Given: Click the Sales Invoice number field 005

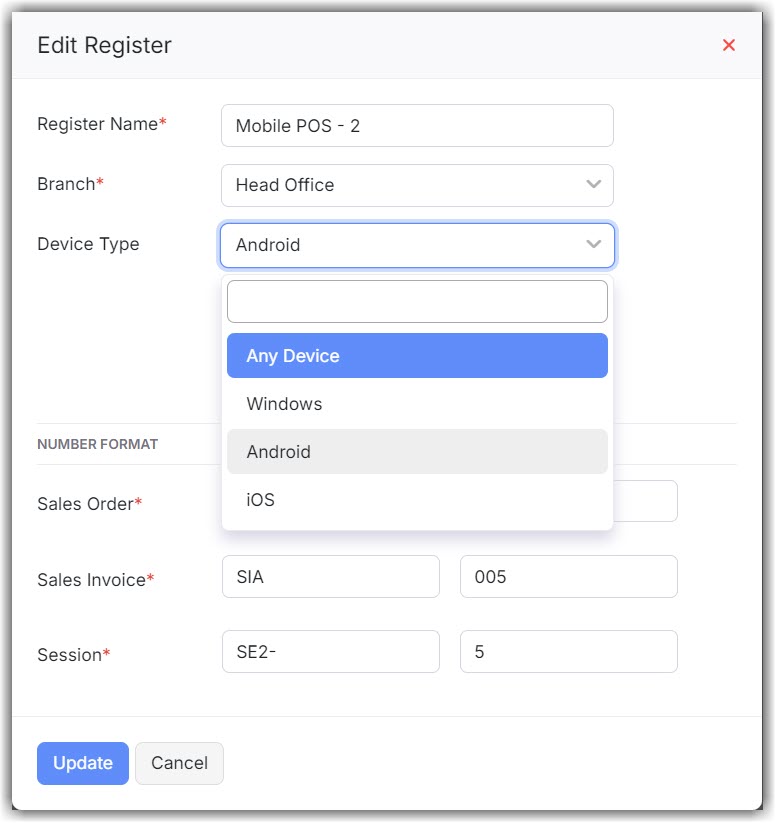Looking at the screenshot, I should coord(568,577).
